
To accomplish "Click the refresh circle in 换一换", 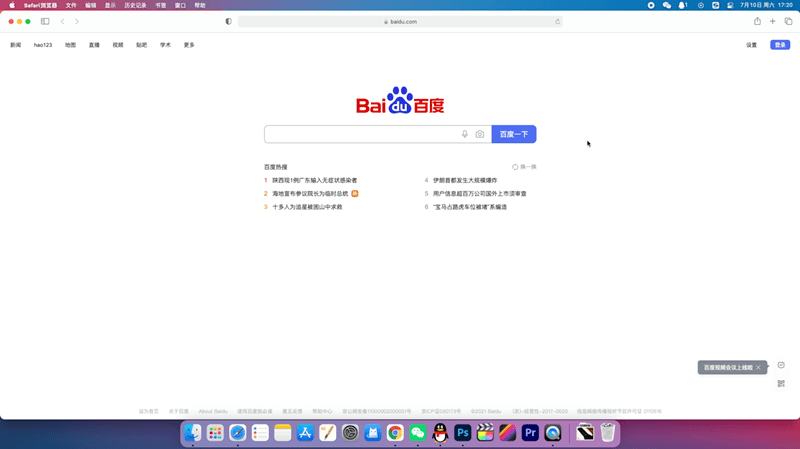I will coord(515,167).
